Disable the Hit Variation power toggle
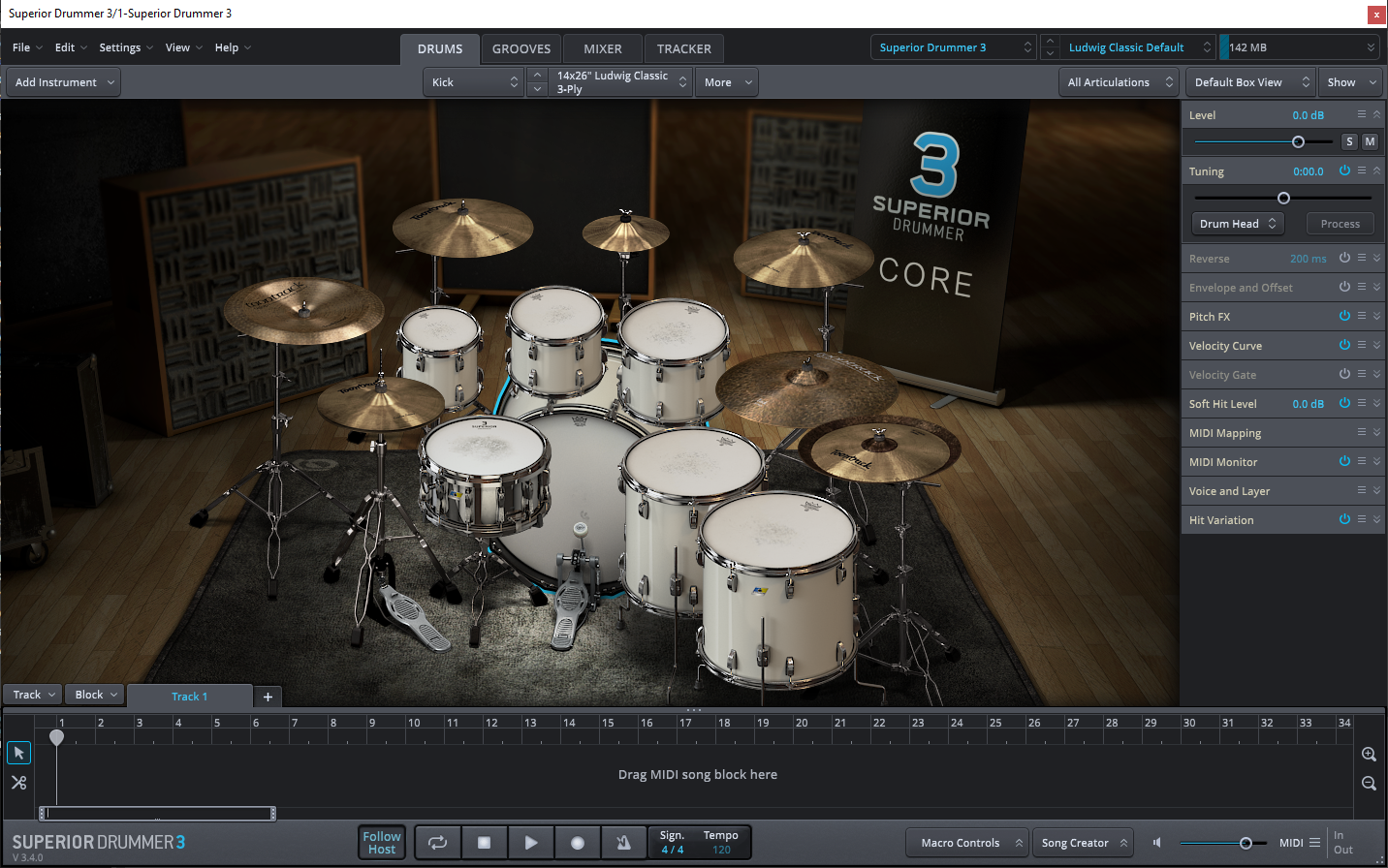Image resolution: width=1388 pixels, height=868 pixels. (x=1344, y=519)
